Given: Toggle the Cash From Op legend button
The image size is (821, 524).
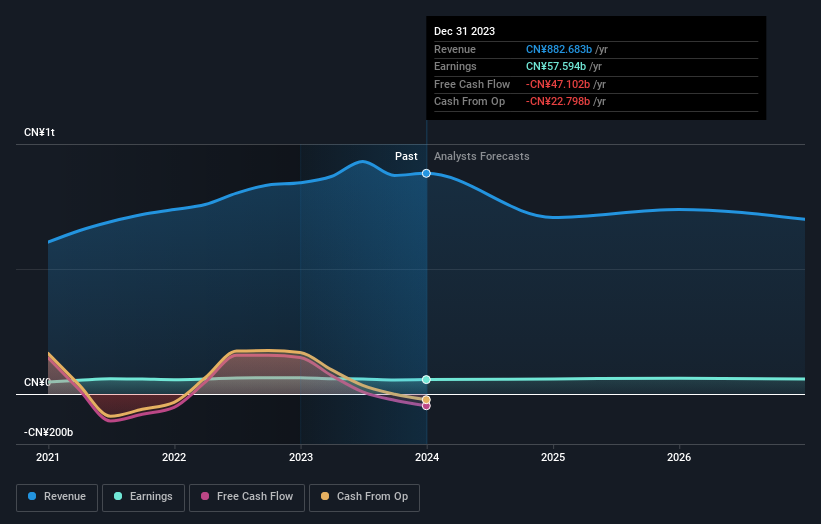Looking at the screenshot, I should [x=364, y=497].
